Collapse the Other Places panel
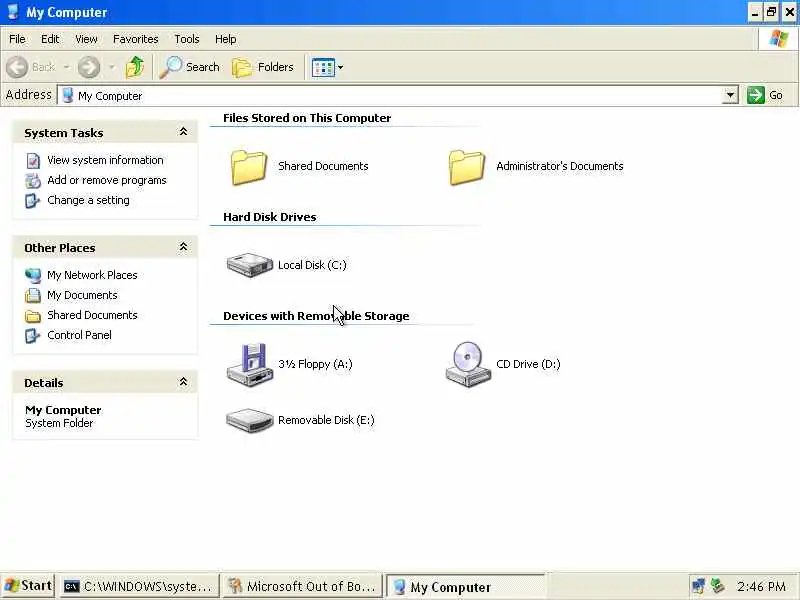This screenshot has width=800, height=600. tap(183, 247)
